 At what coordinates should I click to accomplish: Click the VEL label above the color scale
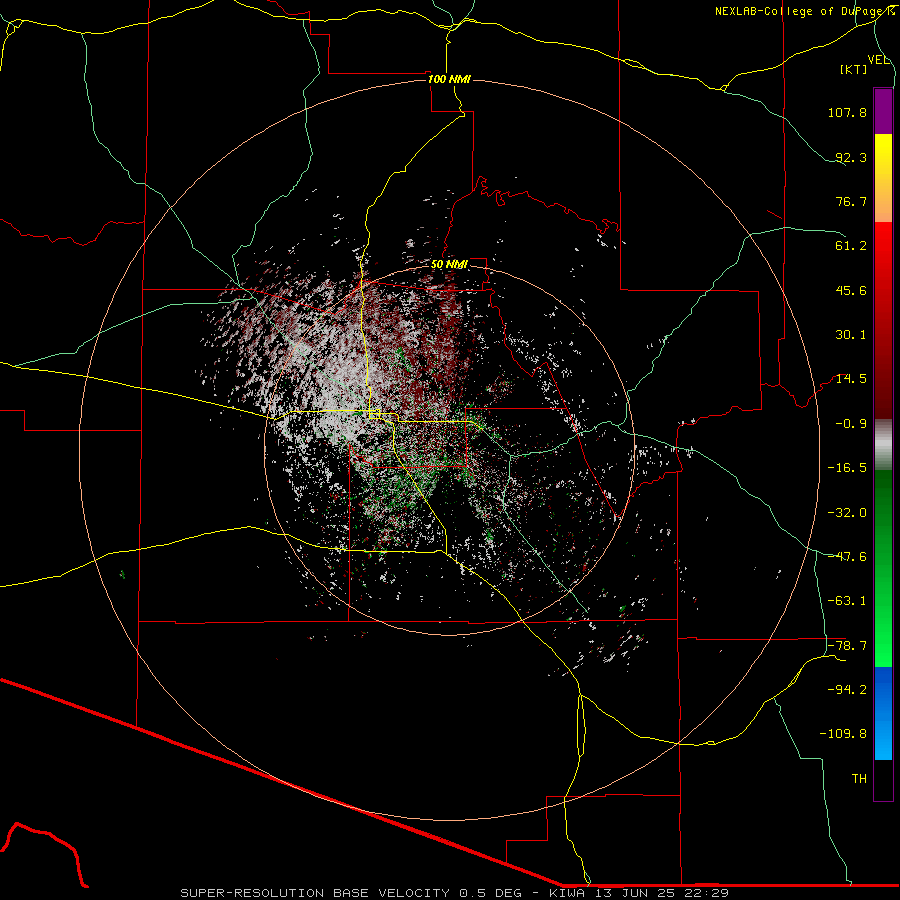pyautogui.click(x=878, y=60)
